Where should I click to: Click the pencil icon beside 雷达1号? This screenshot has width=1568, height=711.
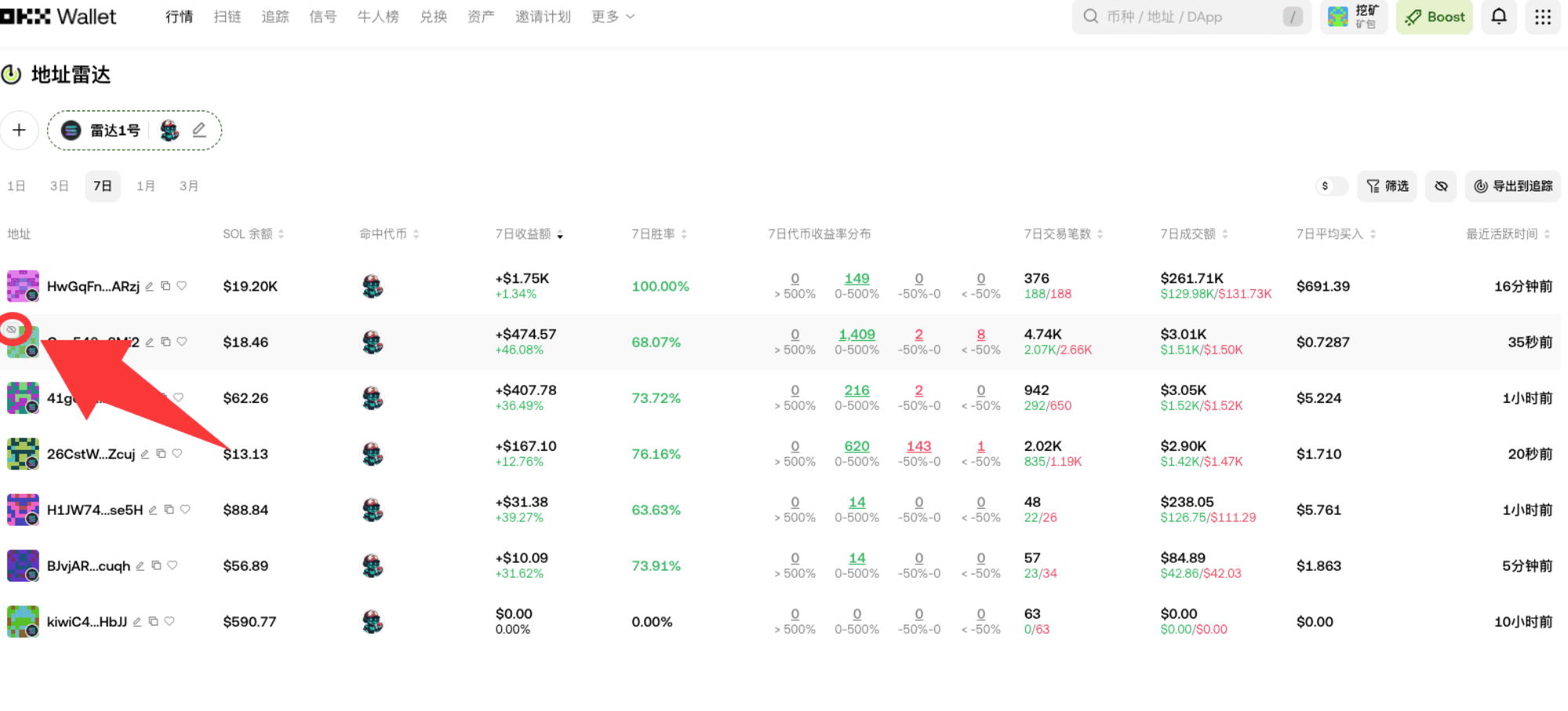[x=199, y=130]
